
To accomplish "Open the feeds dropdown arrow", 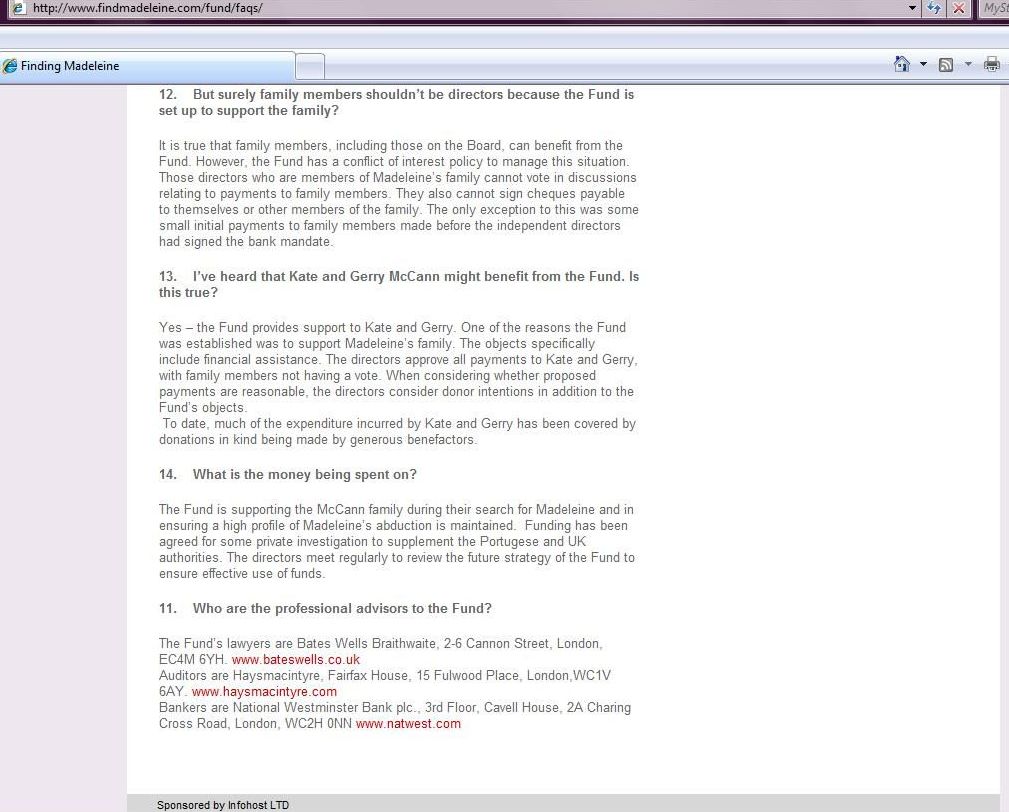I will (968, 65).
